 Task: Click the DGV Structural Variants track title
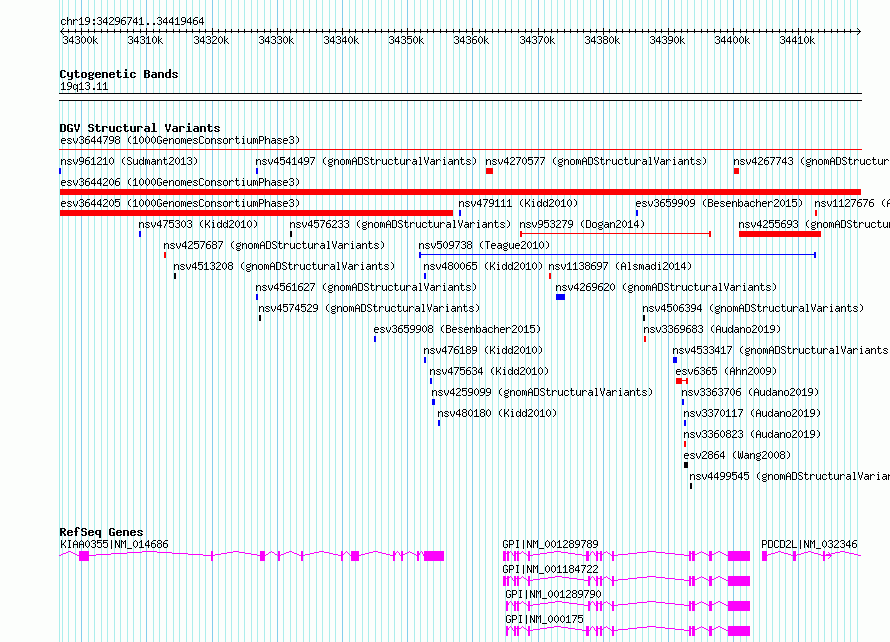click(x=140, y=128)
